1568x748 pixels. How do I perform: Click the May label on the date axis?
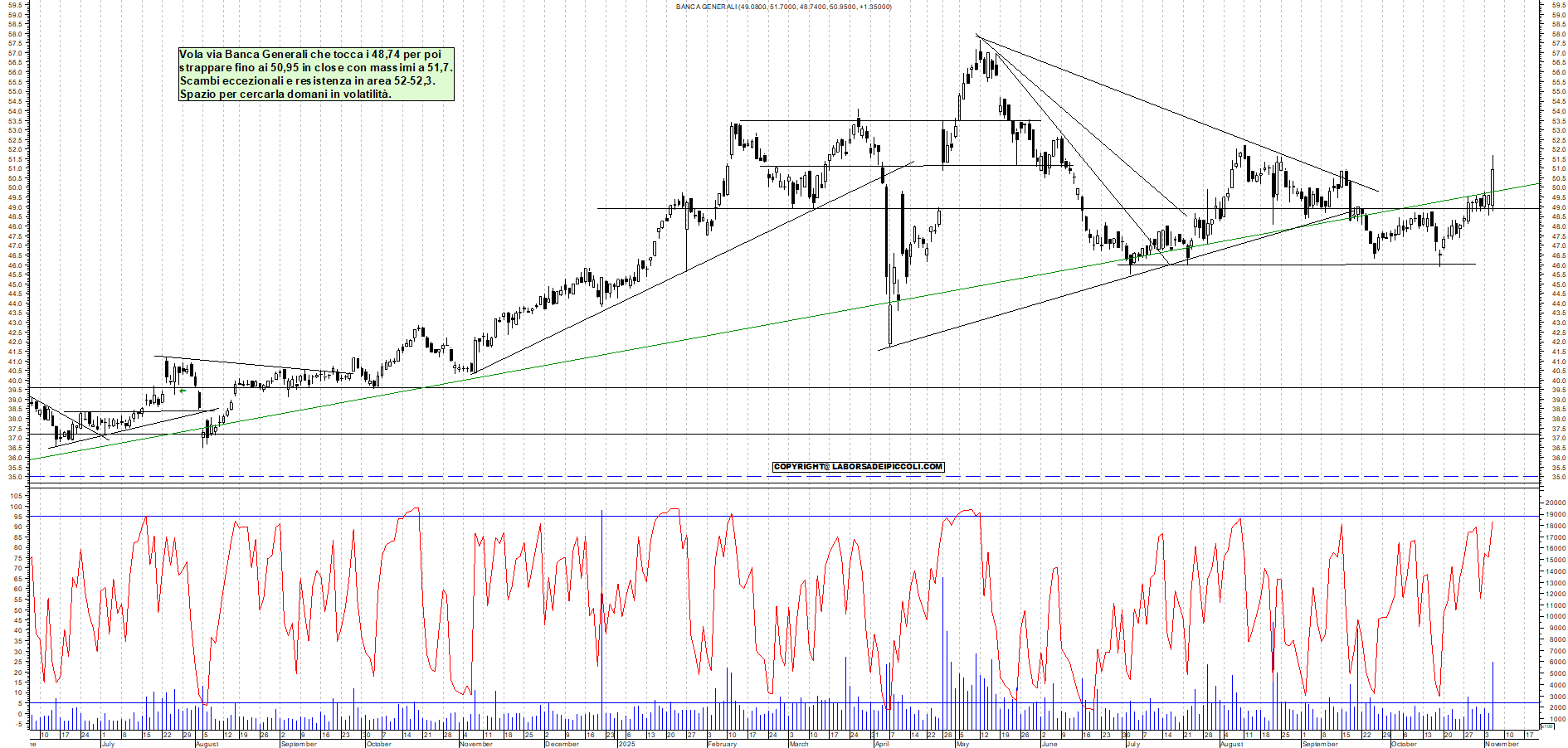[x=962, y=743]
